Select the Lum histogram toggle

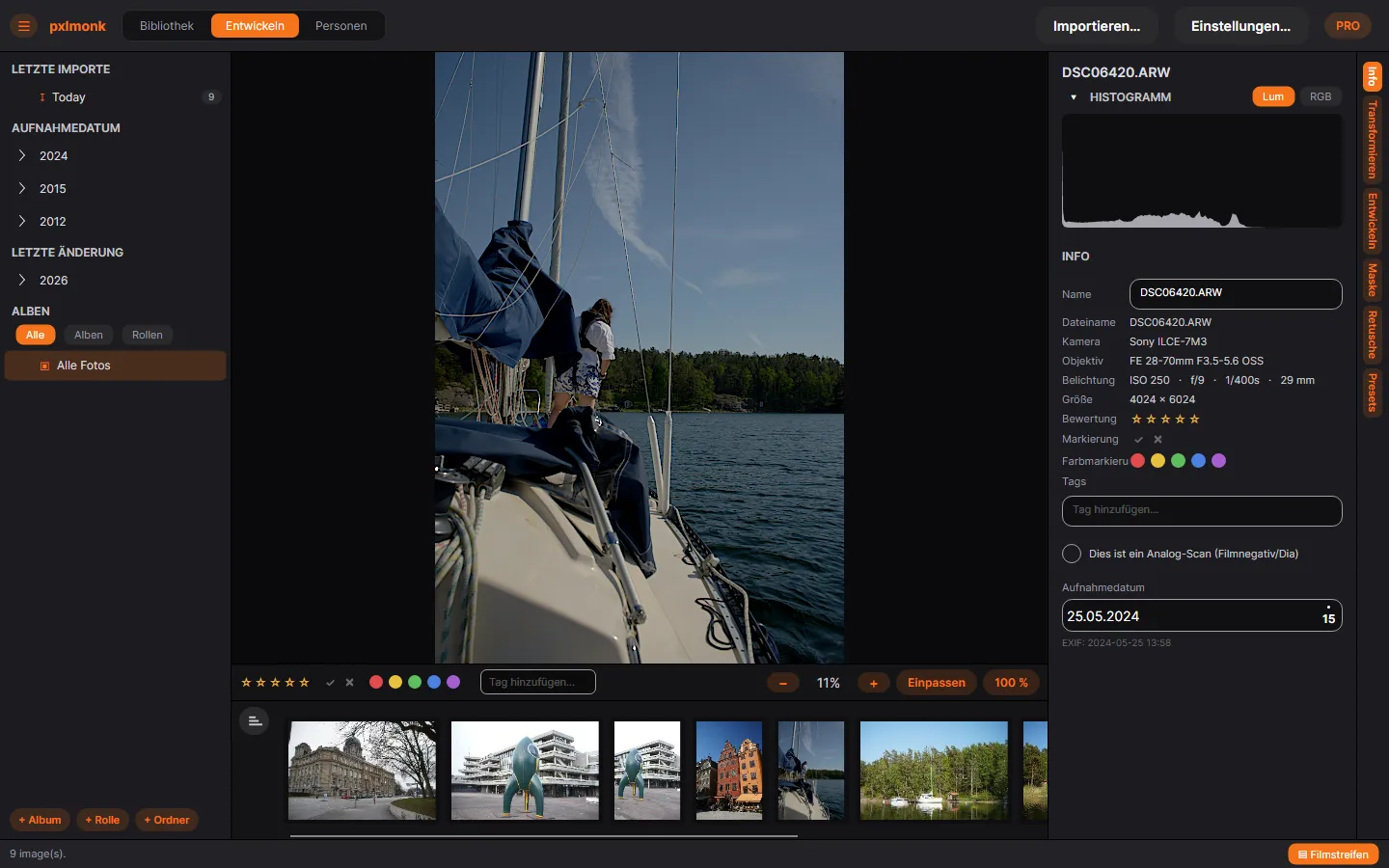(x=1273, y=96)
